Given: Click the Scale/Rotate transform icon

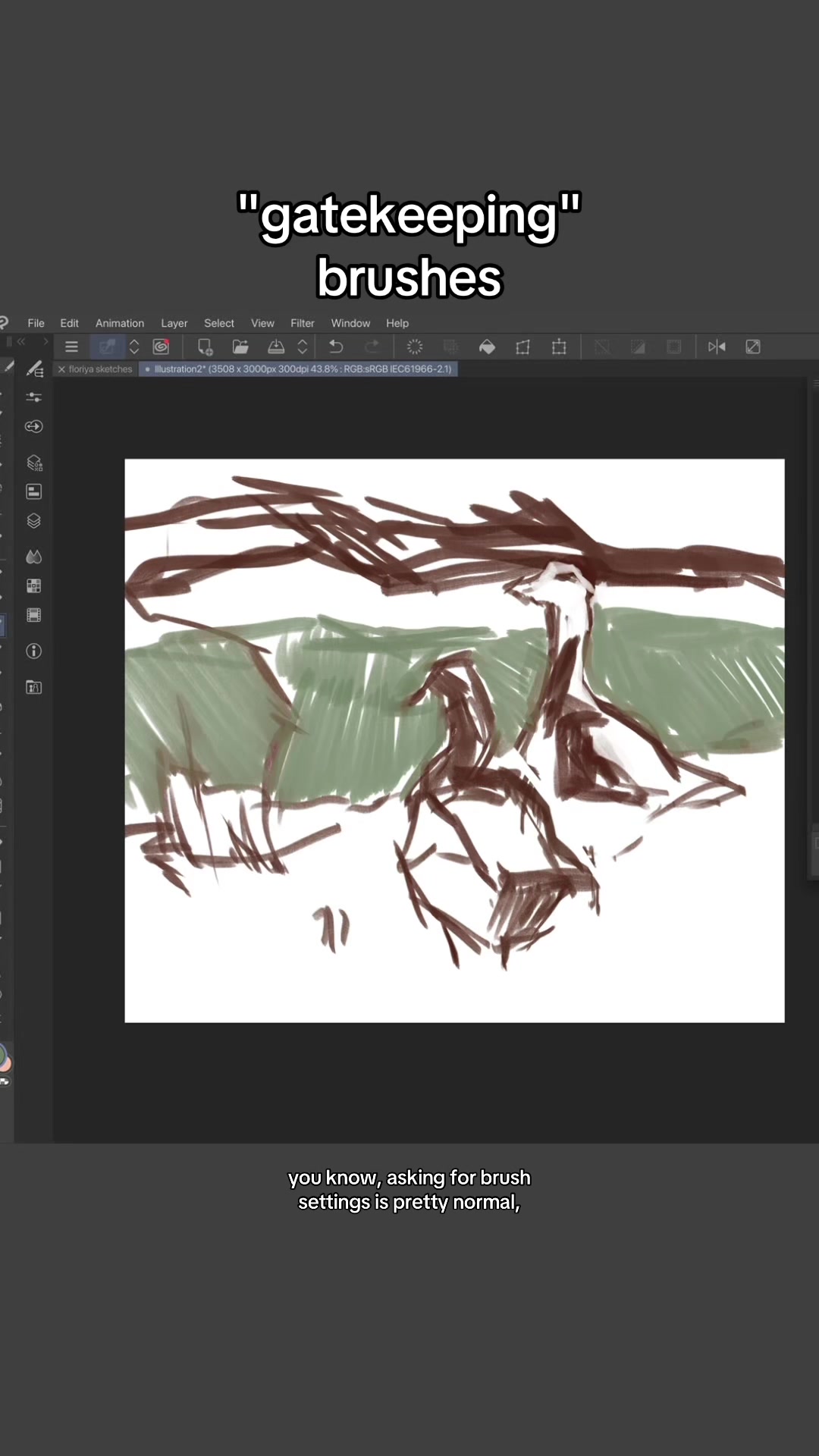Looking at the screenshot, I should 523,347.
